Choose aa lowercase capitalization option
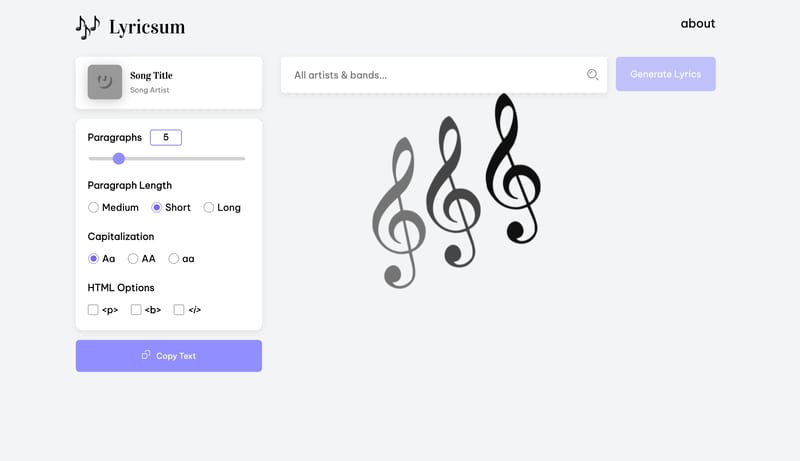Screen dimensions: 800x461 [174, 259]
